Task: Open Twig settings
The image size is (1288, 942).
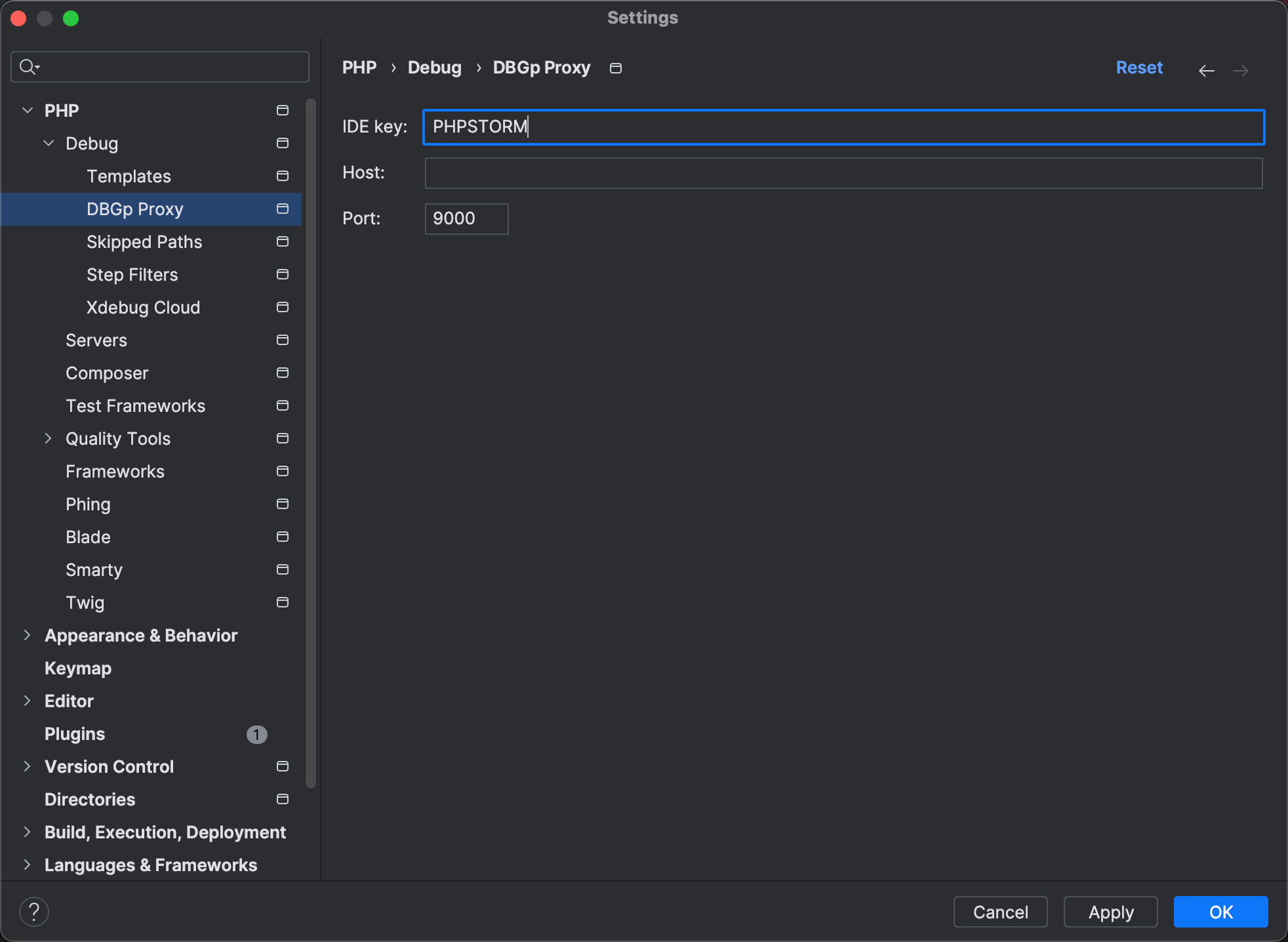Action: point(85,602)
